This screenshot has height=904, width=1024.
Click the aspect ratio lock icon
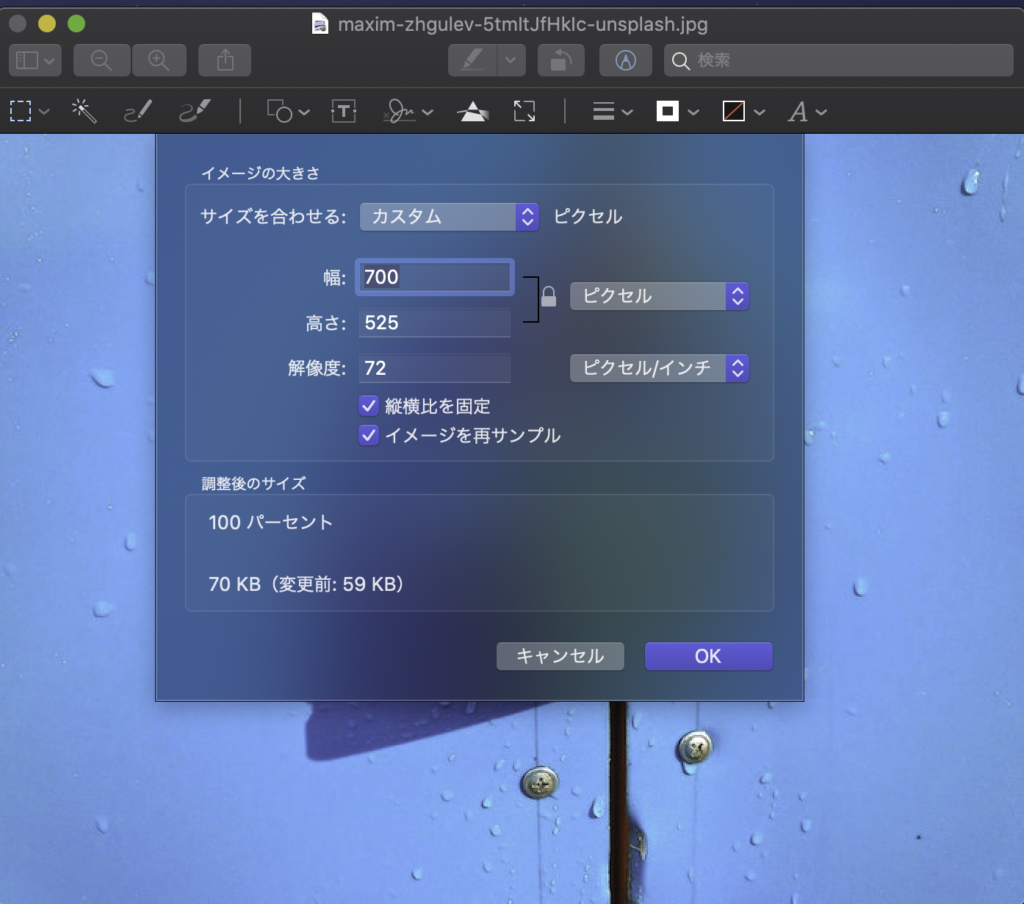[x=549, y=297]
